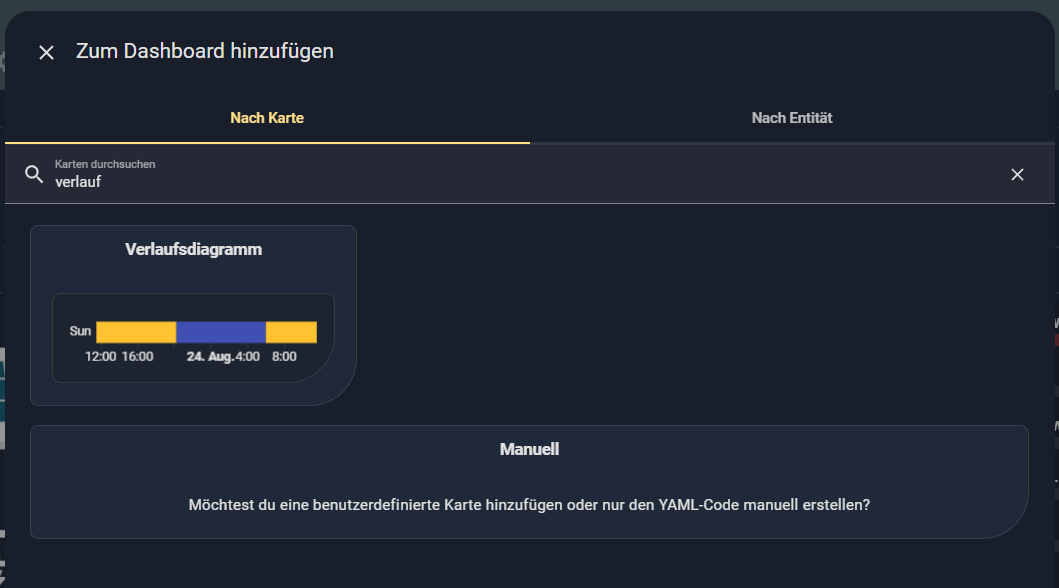1059x588 pixels.
Task: Click the Manuell card's YAML description text
Action: 529,505
